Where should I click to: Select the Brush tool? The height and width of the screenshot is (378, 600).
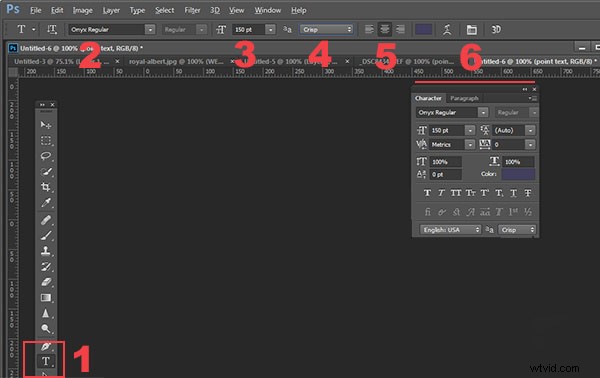point(46,235)
